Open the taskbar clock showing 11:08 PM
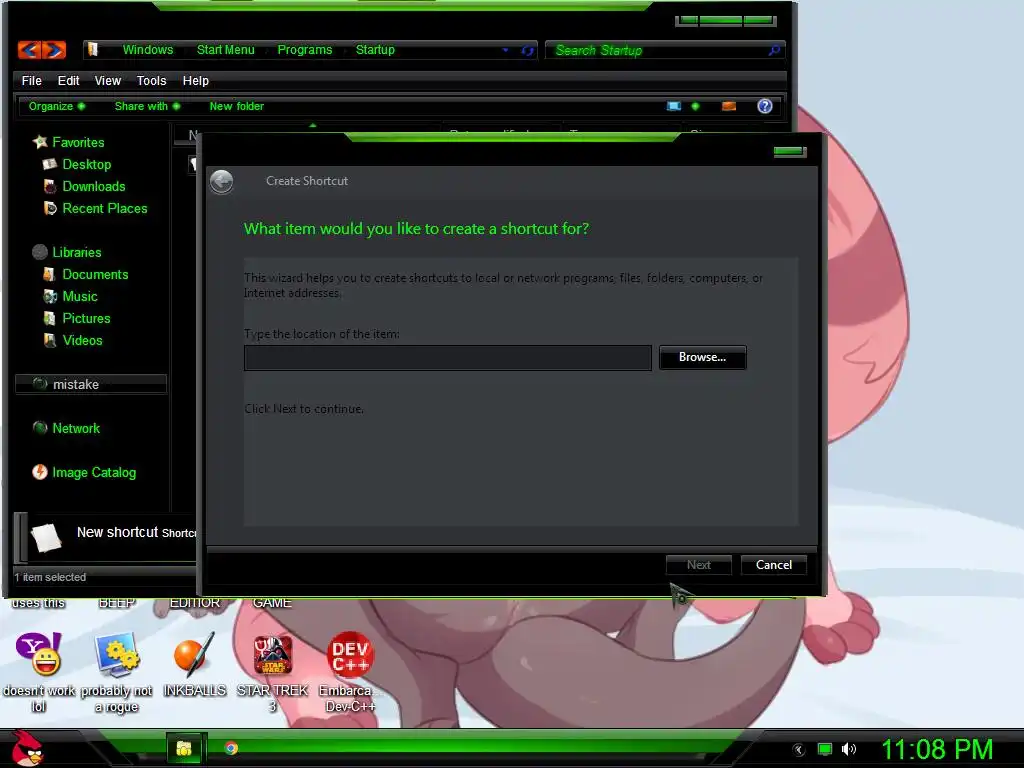The image size is (1024, 768). (x=937, y=749)
